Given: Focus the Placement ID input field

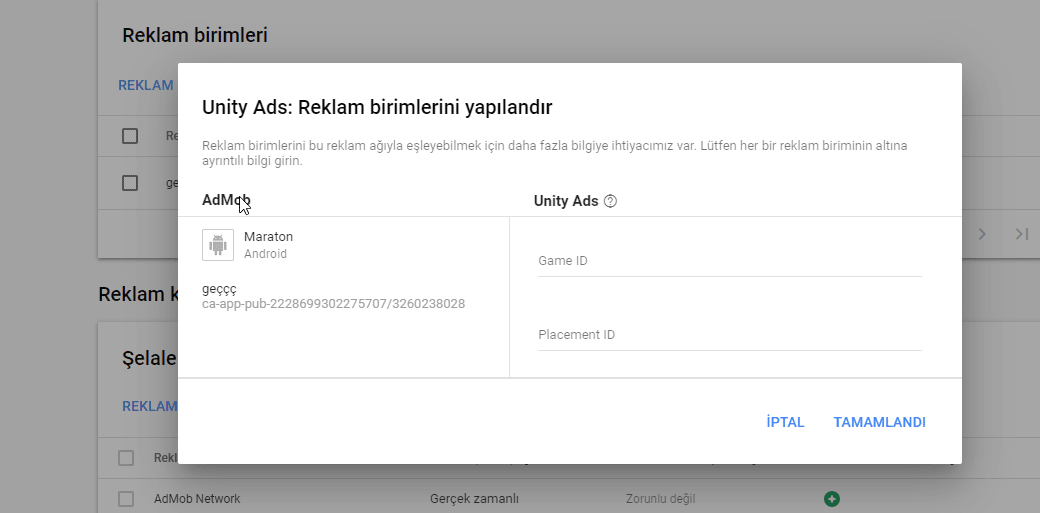Looking at the screenshot, I should tap(730, 334).
